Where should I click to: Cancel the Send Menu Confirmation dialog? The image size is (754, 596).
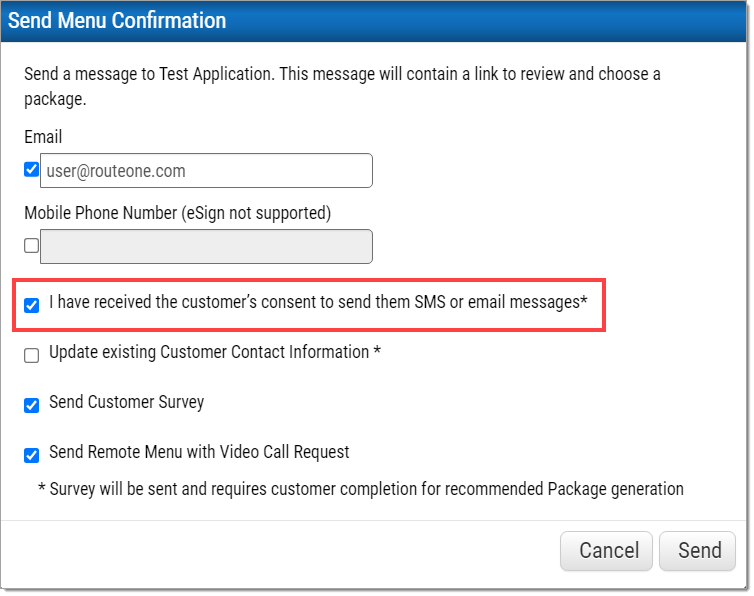[x=606, y=551]
